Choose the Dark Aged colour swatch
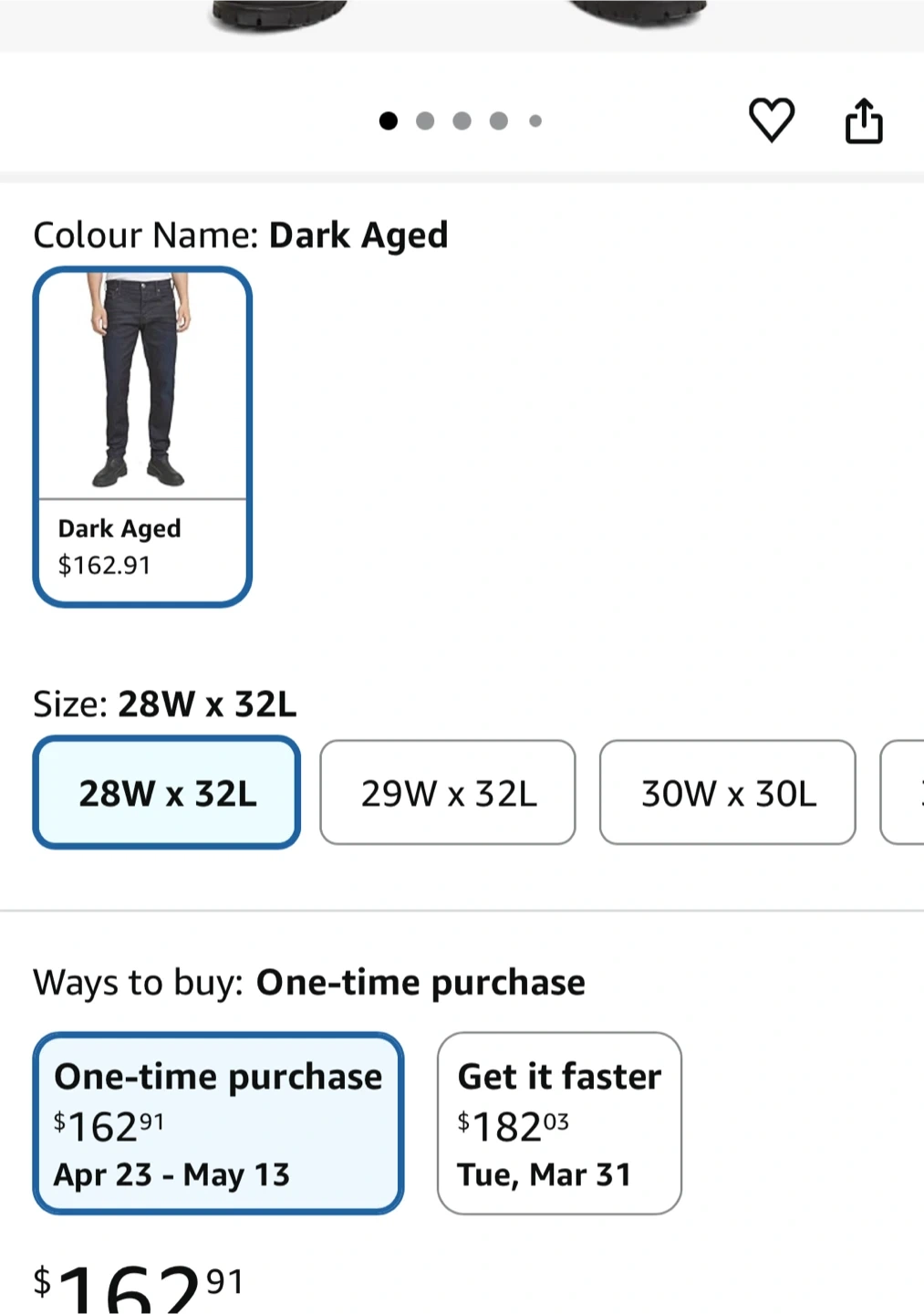The height and width of the screenshot is (1314, 924). tap(142, 436)
